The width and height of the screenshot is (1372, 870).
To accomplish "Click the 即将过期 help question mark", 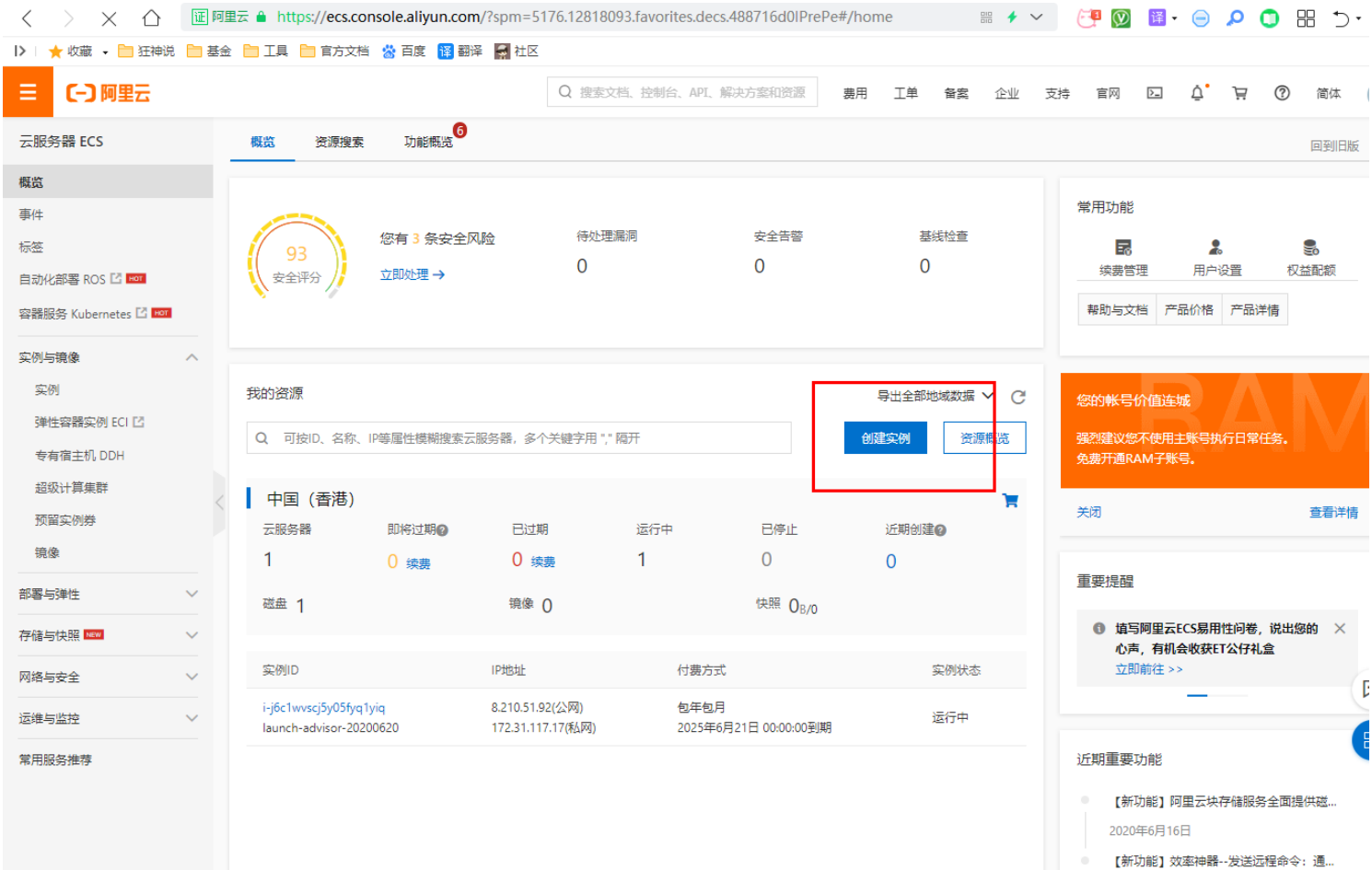I will [442, 530].
